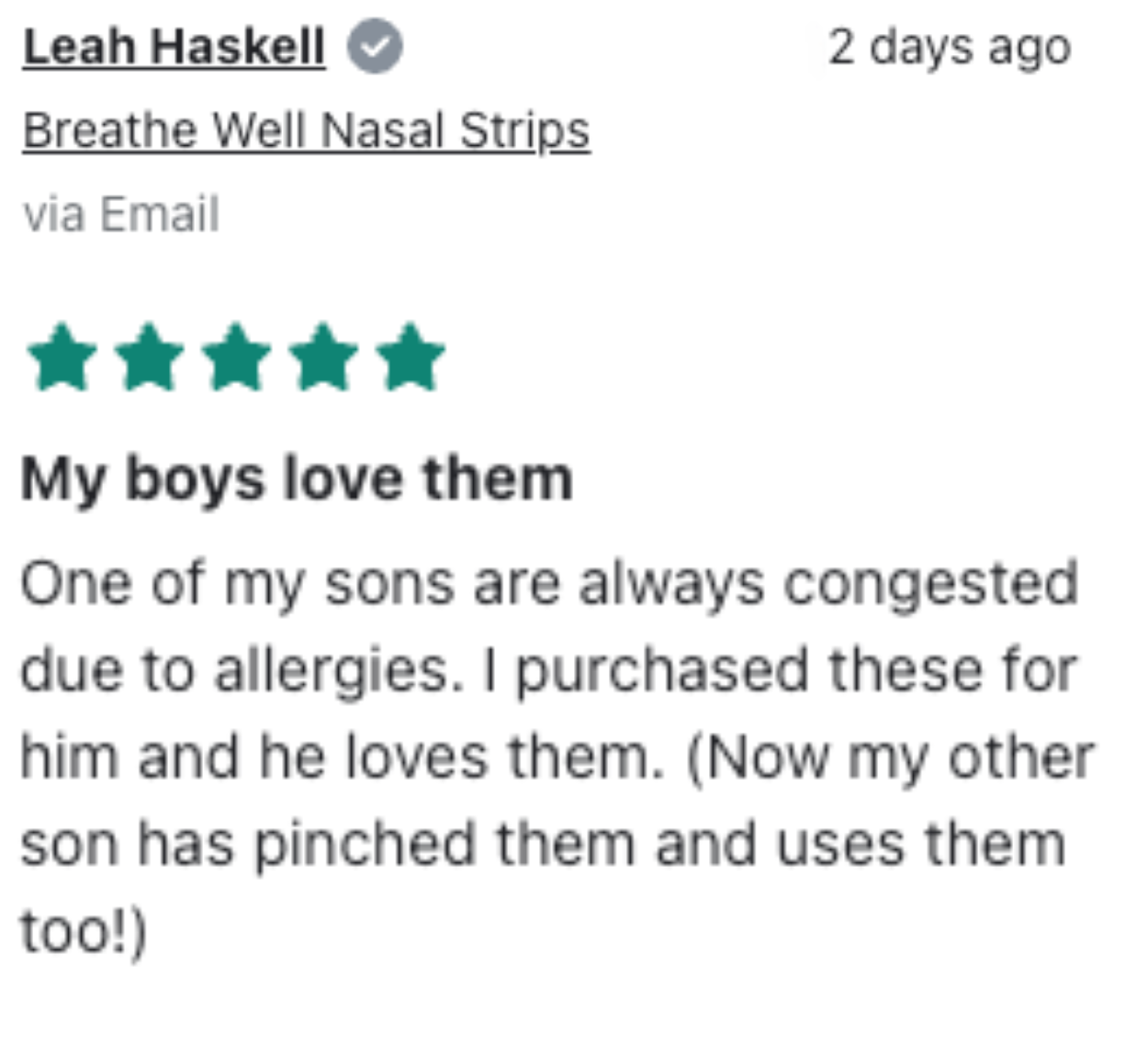The width and height of the screenshot is (1148, 1043).
Task: Open the Breathe Well Nasal Strips product link
Action: [x=306, y=130]
